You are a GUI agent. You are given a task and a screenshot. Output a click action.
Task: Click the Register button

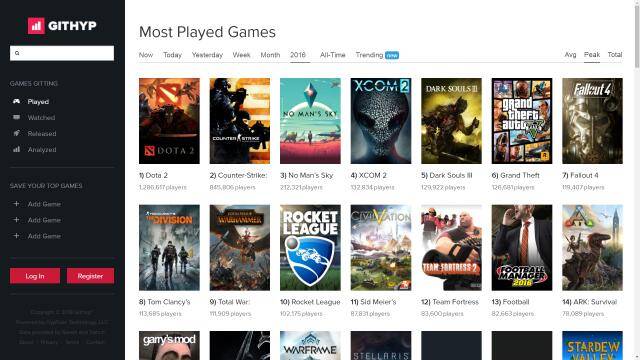pyautogui.click(x=90, y=276)
